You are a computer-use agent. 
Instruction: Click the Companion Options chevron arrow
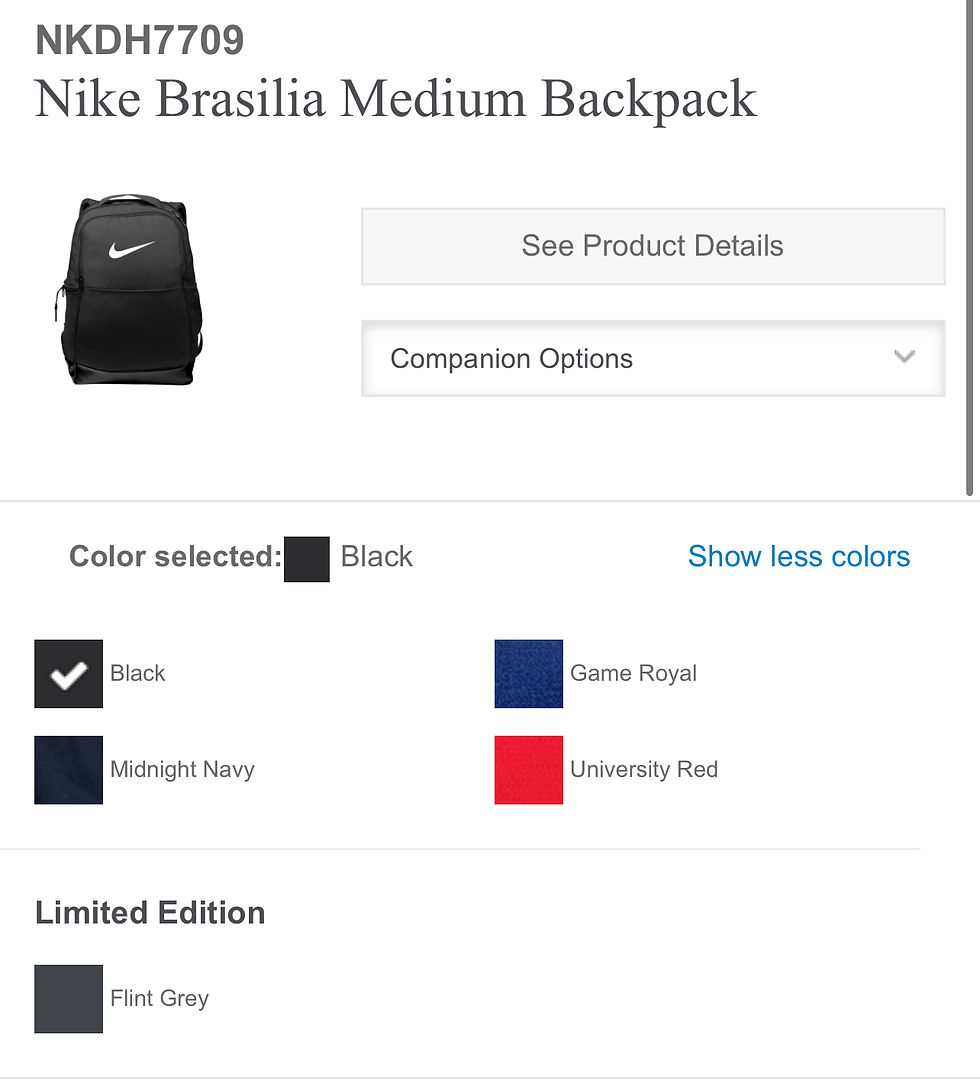point(904,357)
